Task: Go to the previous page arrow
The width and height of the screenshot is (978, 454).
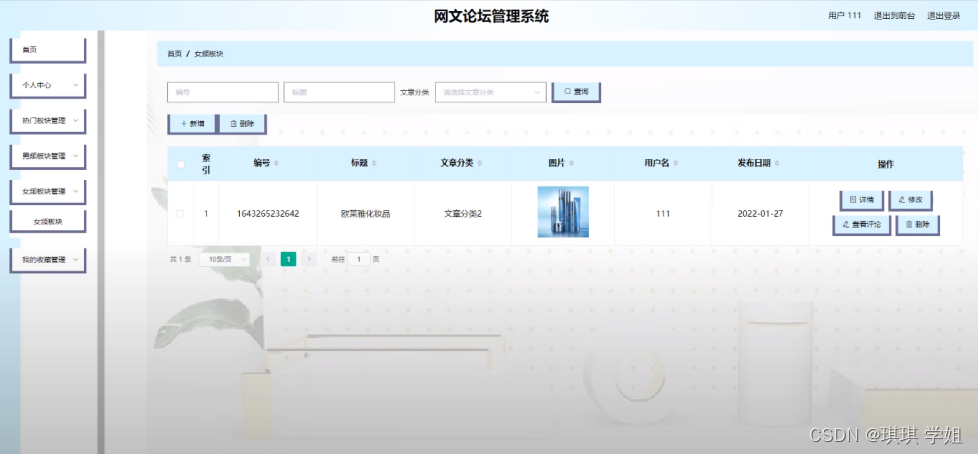Action: click(268, 259)
